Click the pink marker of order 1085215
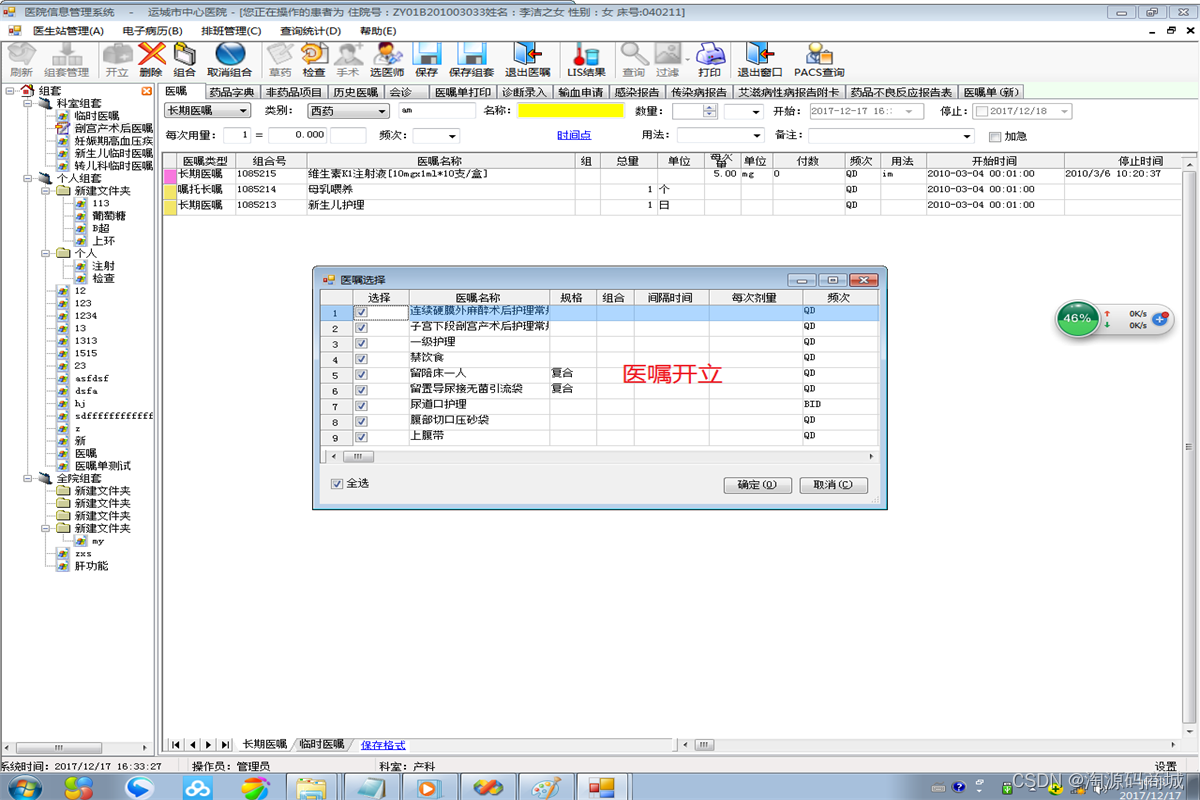Screen dimensions: 1200x800 click(x=169, y=175)
